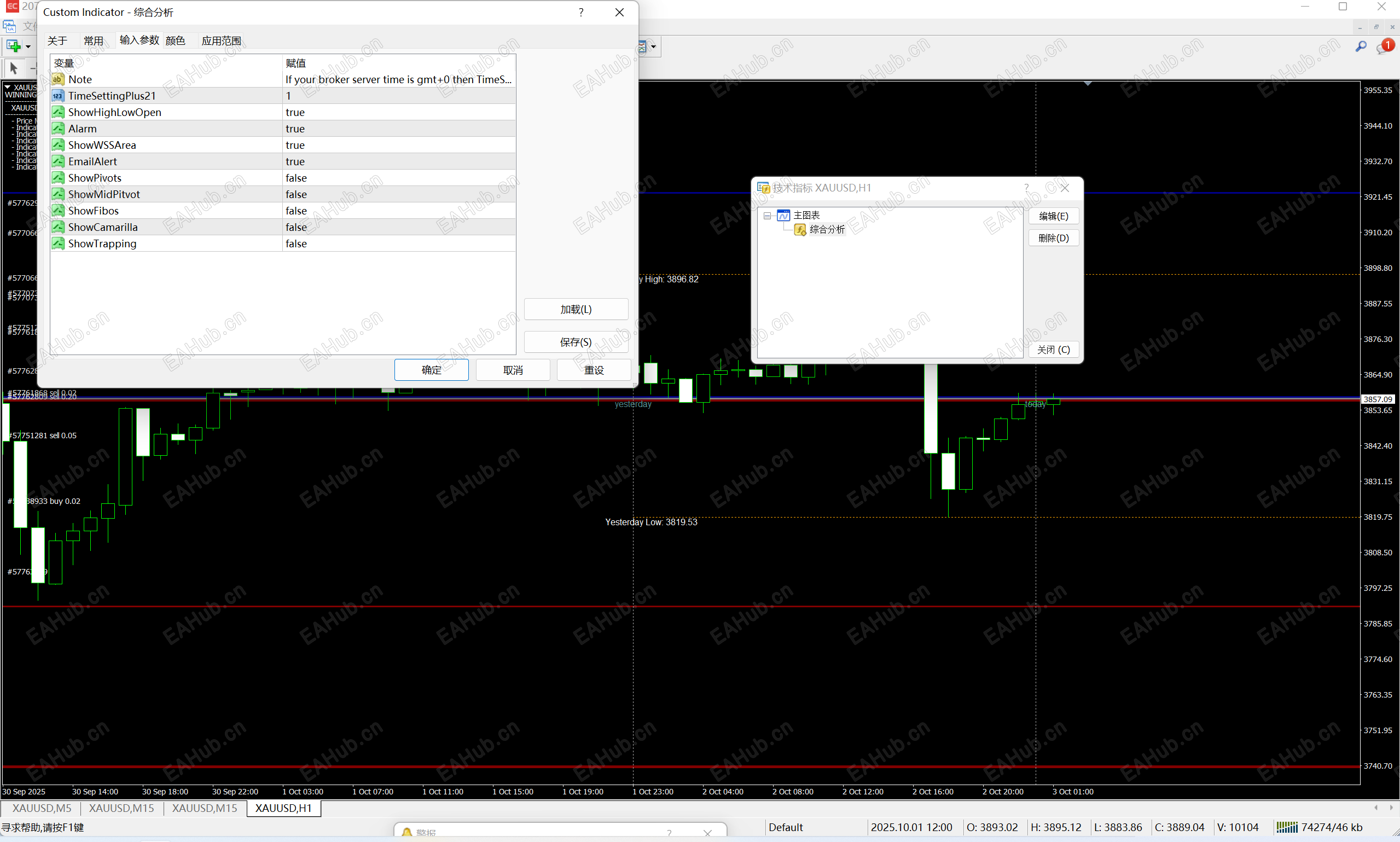1400x842 pixels.
Task: Select the ShowPivots false value
Action: (x=296, y=178)
